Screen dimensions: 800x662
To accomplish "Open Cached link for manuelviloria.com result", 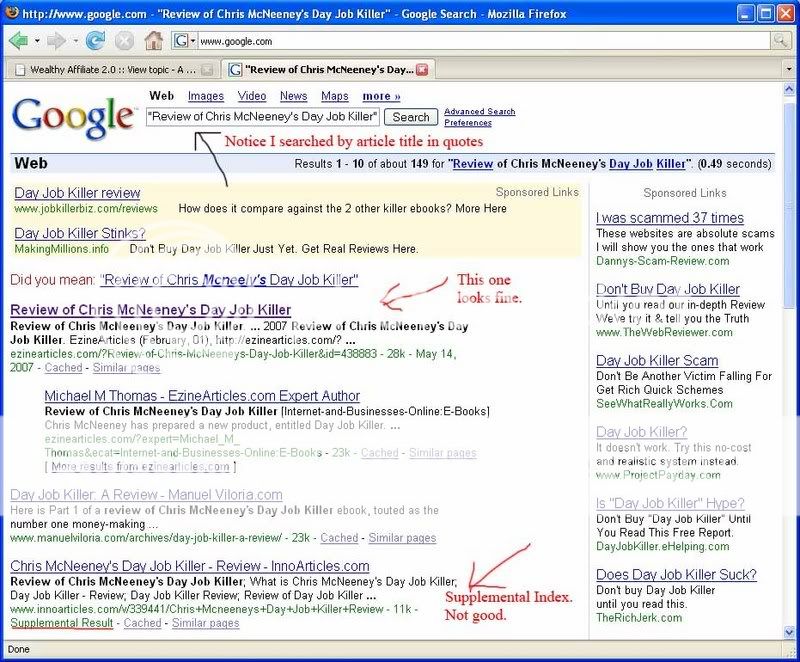I will pos(339,538).
